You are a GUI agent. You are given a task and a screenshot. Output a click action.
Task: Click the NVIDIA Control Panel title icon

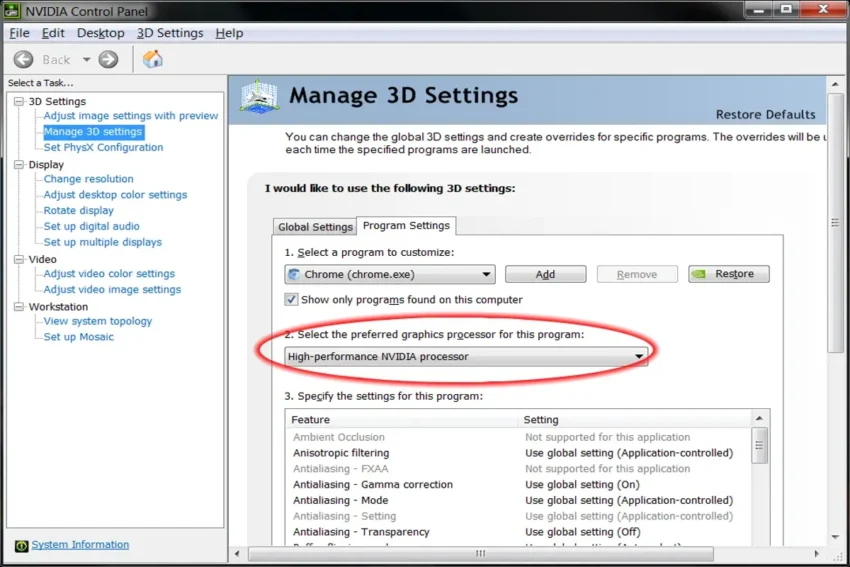click(12, 11)
